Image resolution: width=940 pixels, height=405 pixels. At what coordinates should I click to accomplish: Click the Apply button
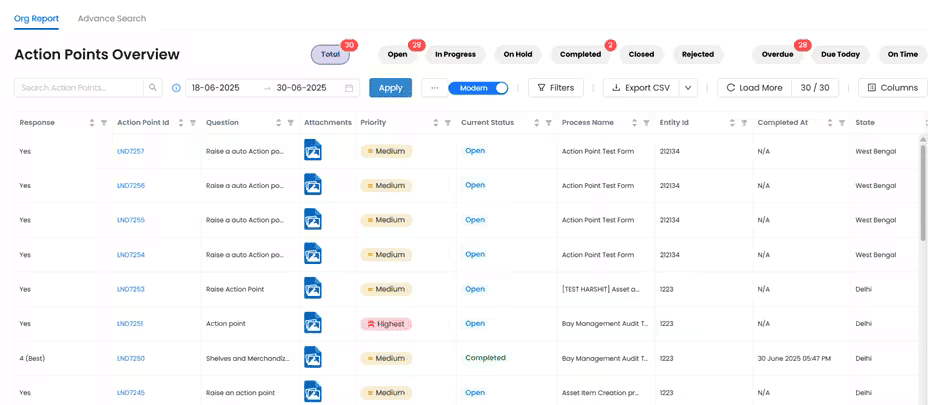390,88
